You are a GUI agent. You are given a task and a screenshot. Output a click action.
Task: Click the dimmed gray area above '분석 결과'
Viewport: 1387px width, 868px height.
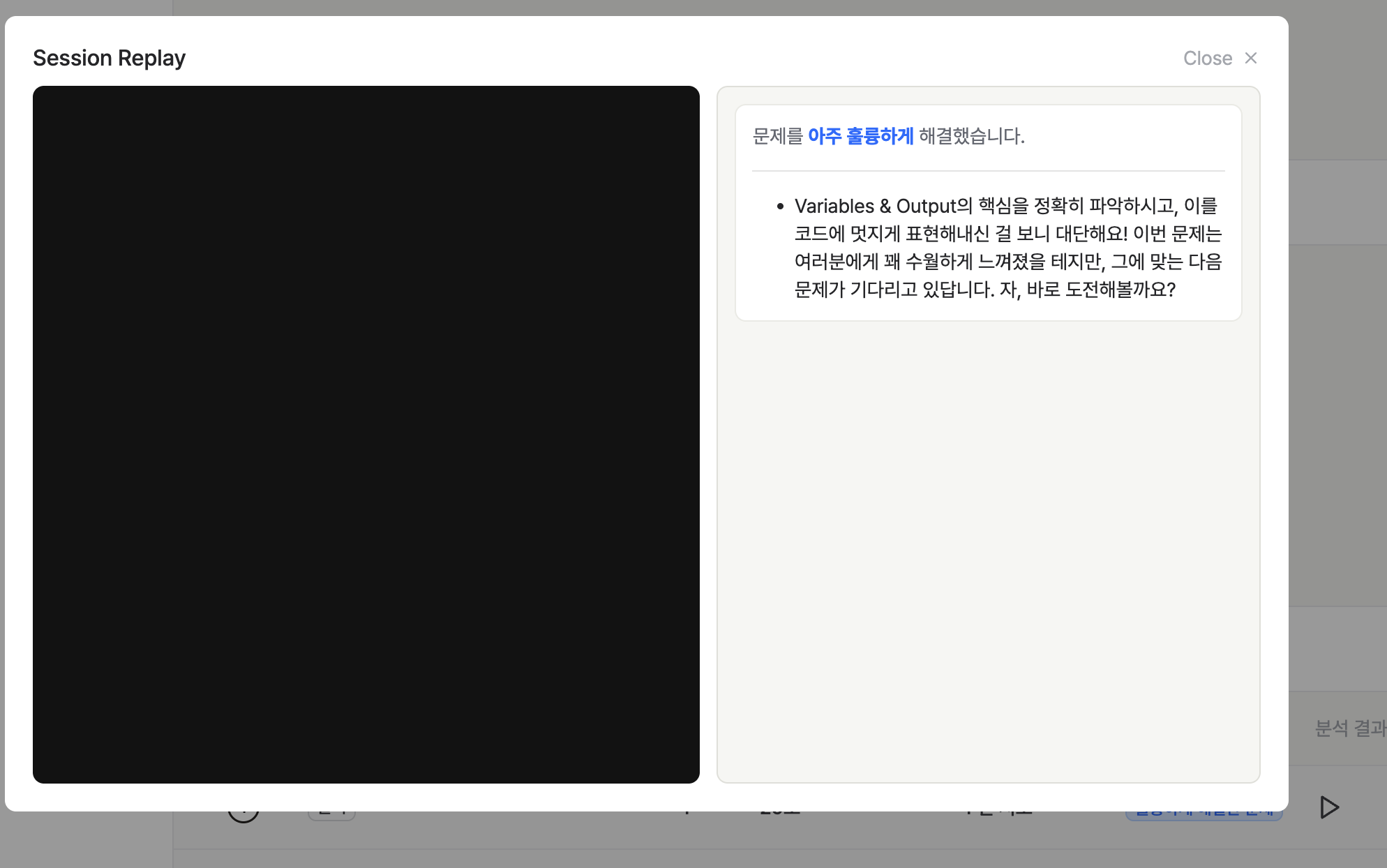[x=1337, y=649]
